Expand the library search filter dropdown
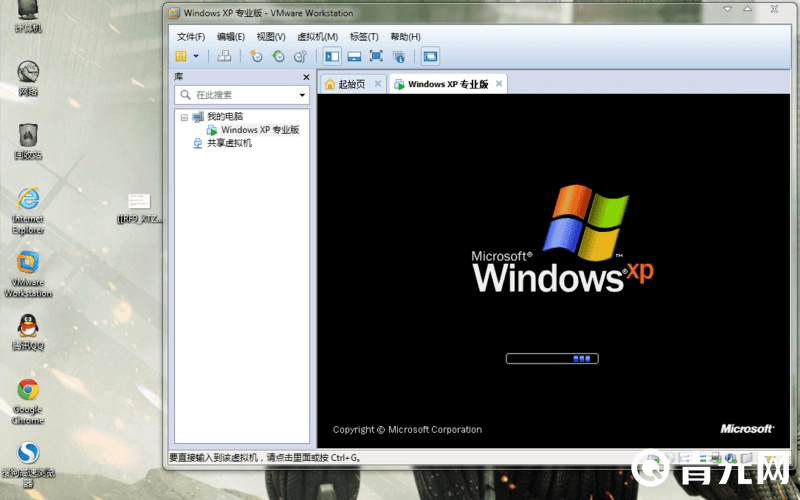The image size is (800, 500). [x=302, y=95]
